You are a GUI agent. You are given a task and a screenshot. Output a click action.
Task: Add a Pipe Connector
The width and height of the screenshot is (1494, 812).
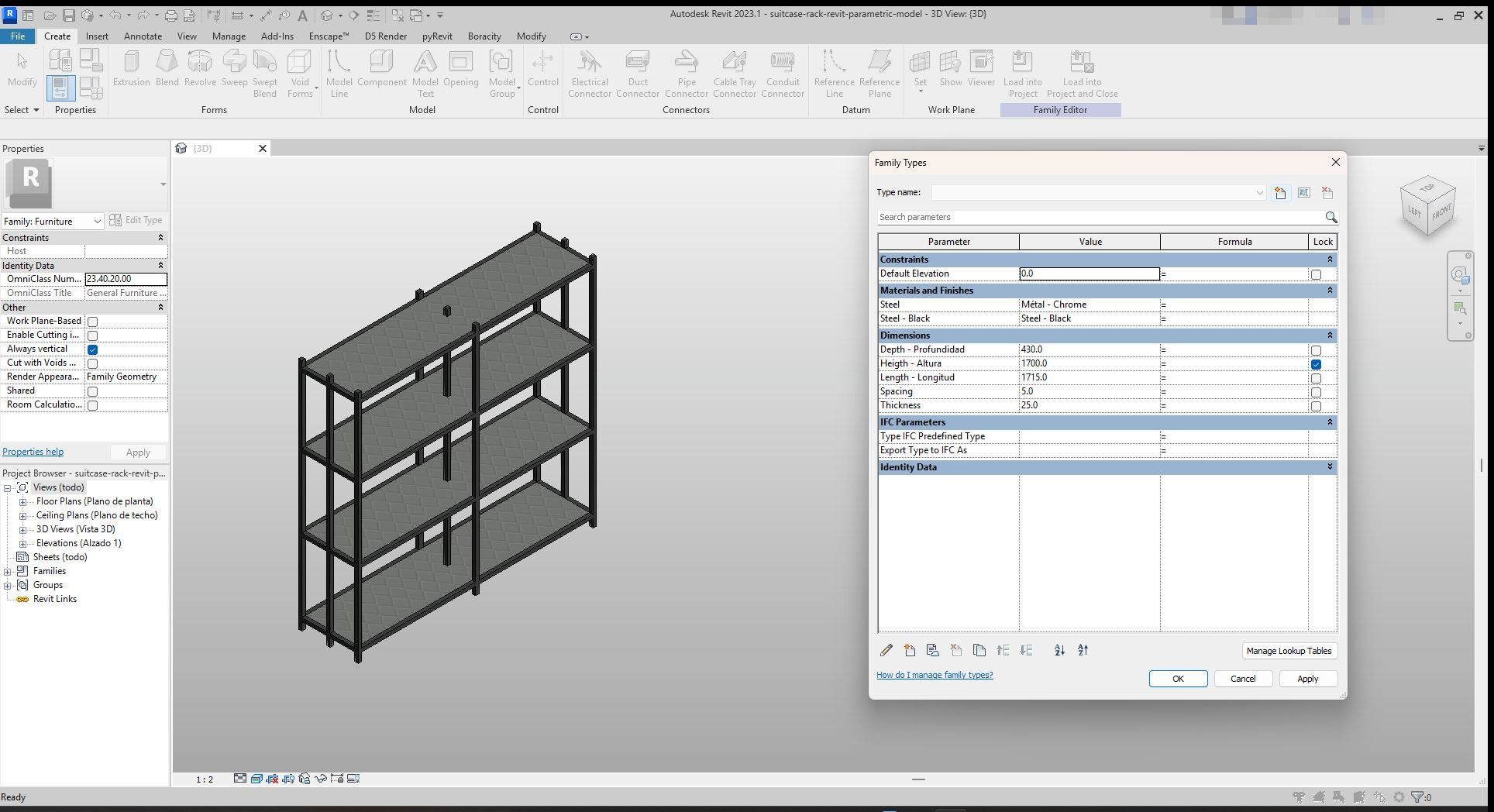coord(686,74)
